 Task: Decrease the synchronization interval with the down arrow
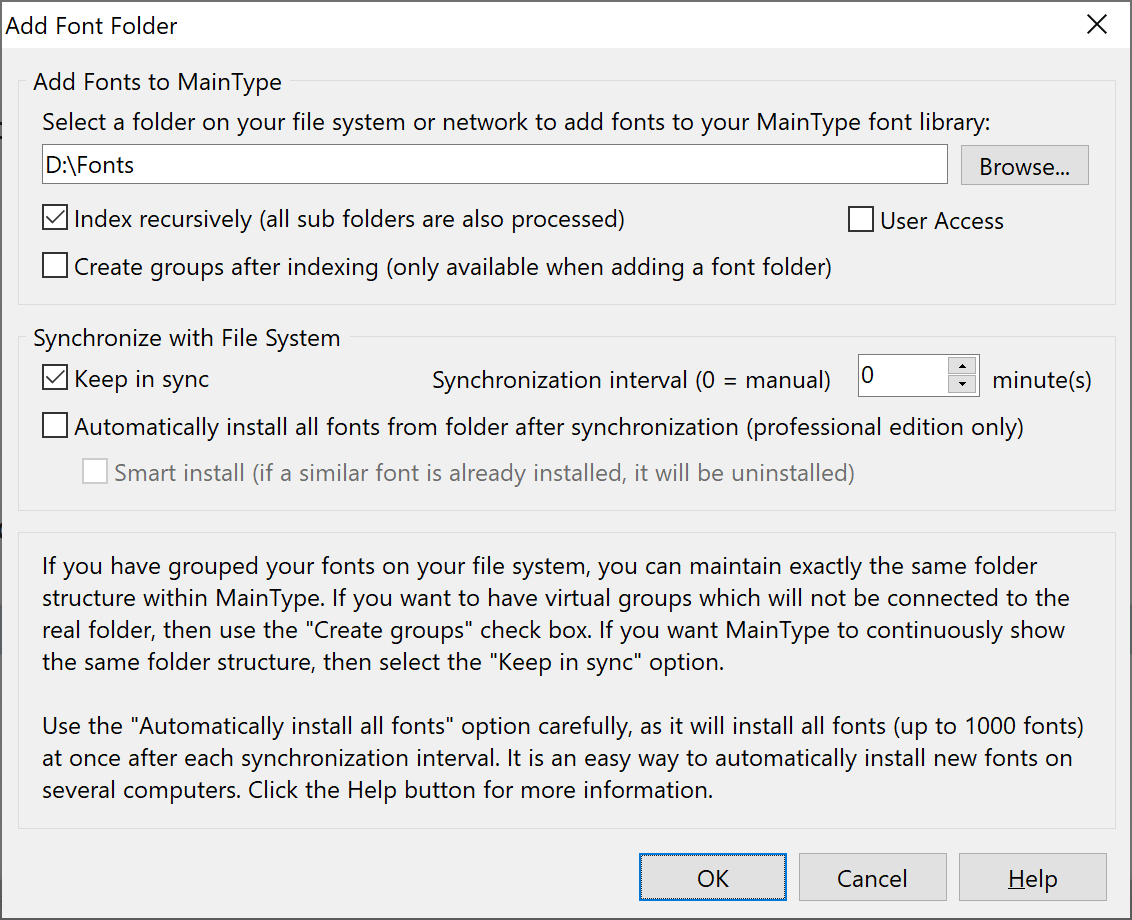click(962, 385)
